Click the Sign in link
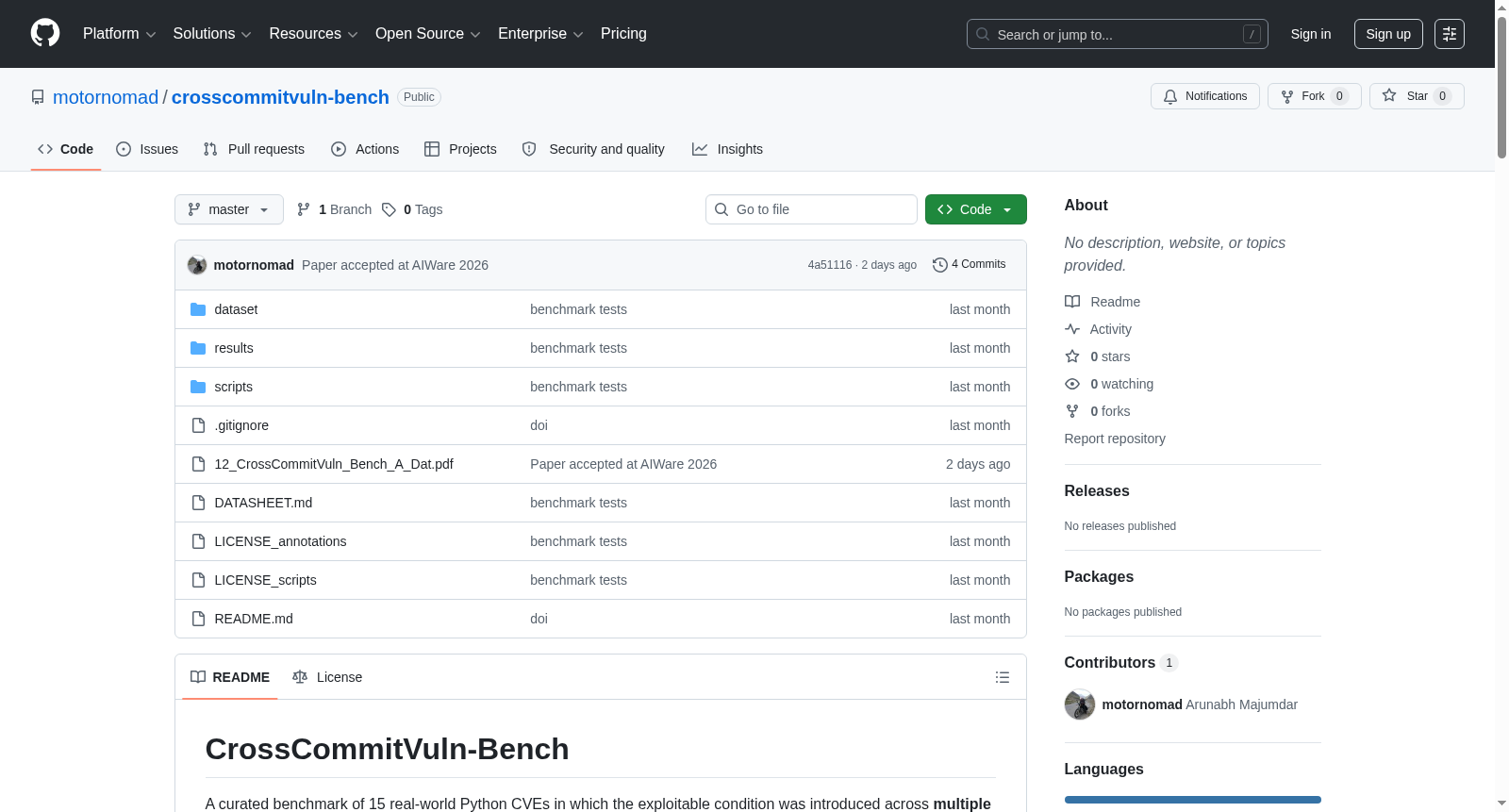Image resolution: width=1509 pixels, height=812 pixels. pos(1311,34)
